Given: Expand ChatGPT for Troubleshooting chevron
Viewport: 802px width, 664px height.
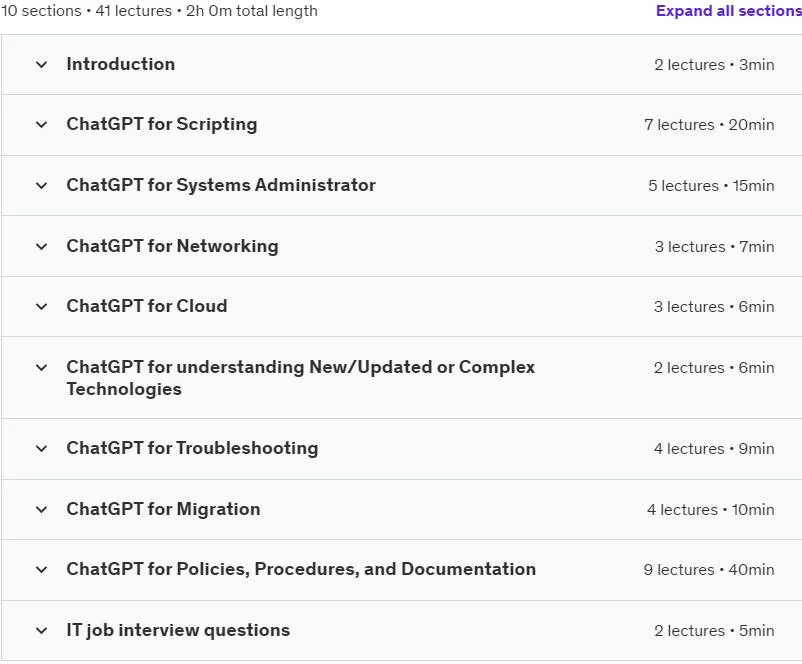Looking at the screenshot, I should (x=41, y=449).
